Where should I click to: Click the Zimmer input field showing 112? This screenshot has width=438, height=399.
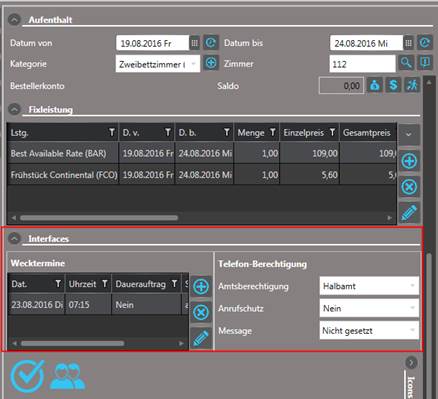click(362, 64)
